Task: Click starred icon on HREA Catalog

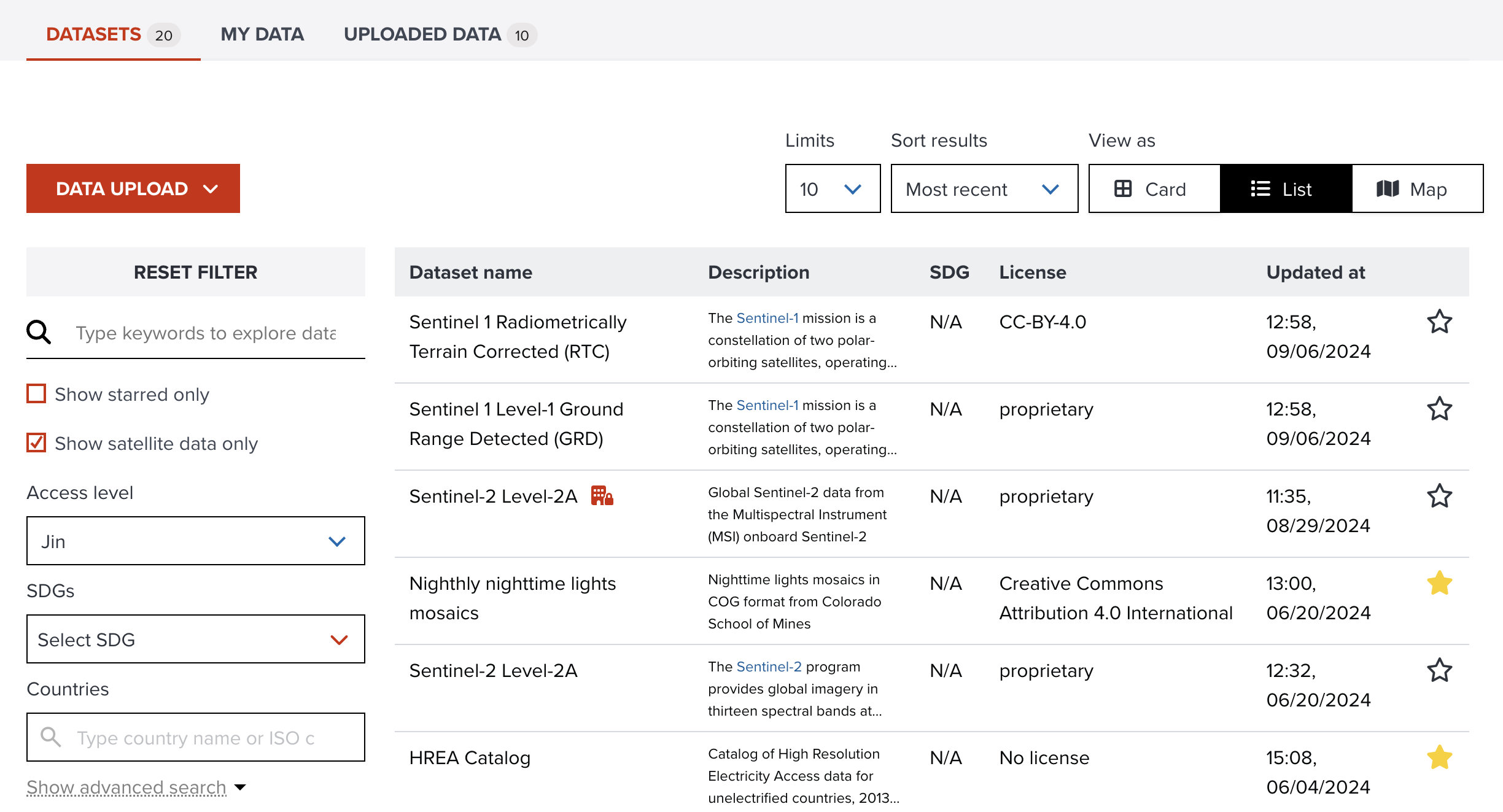Action: pyautogui.click(x=1440, y=758)
